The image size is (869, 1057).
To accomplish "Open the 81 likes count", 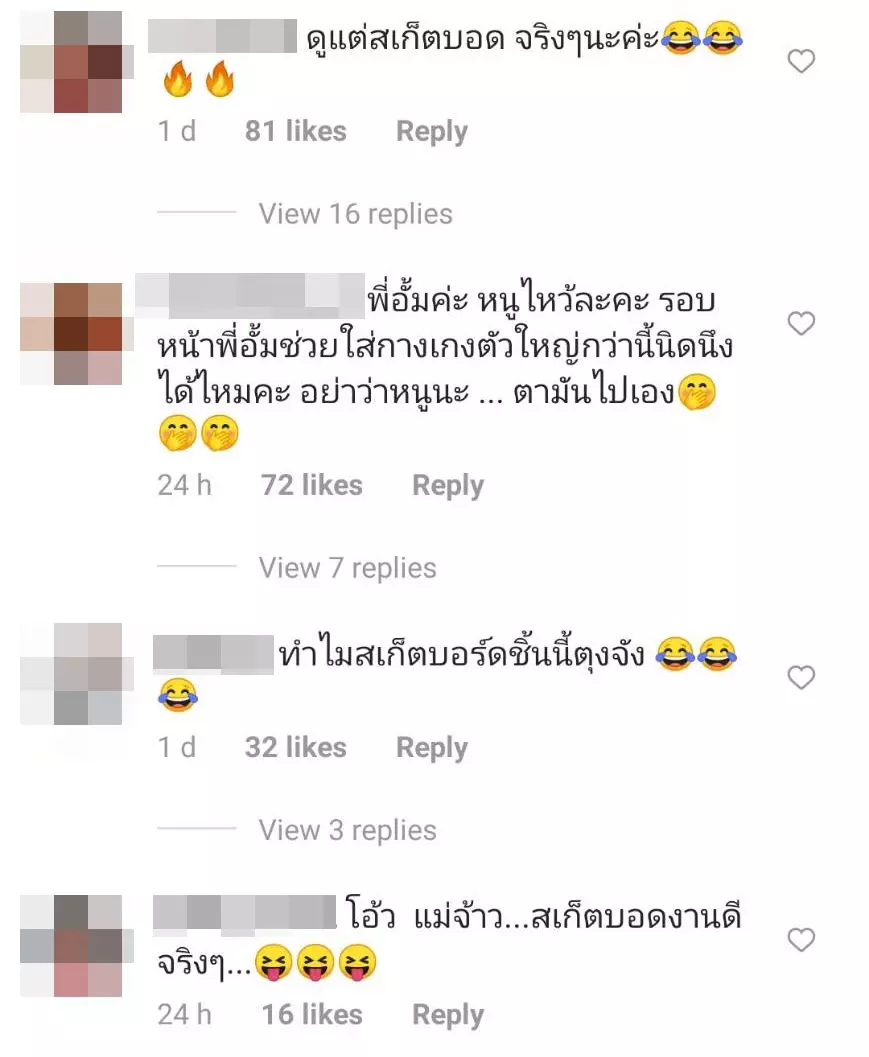I will click(295, 131).
